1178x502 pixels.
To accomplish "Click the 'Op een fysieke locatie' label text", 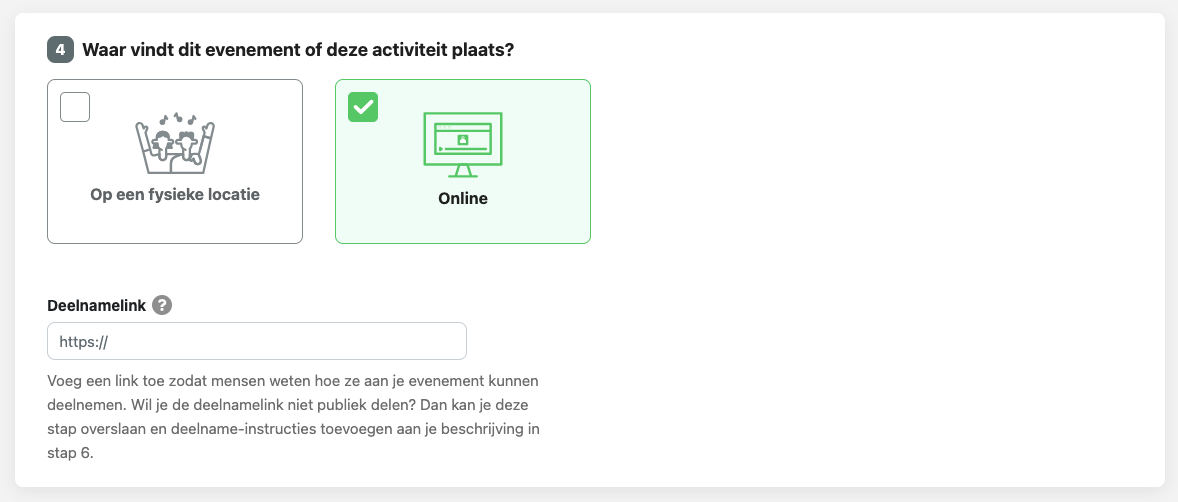I will point(175,195).
